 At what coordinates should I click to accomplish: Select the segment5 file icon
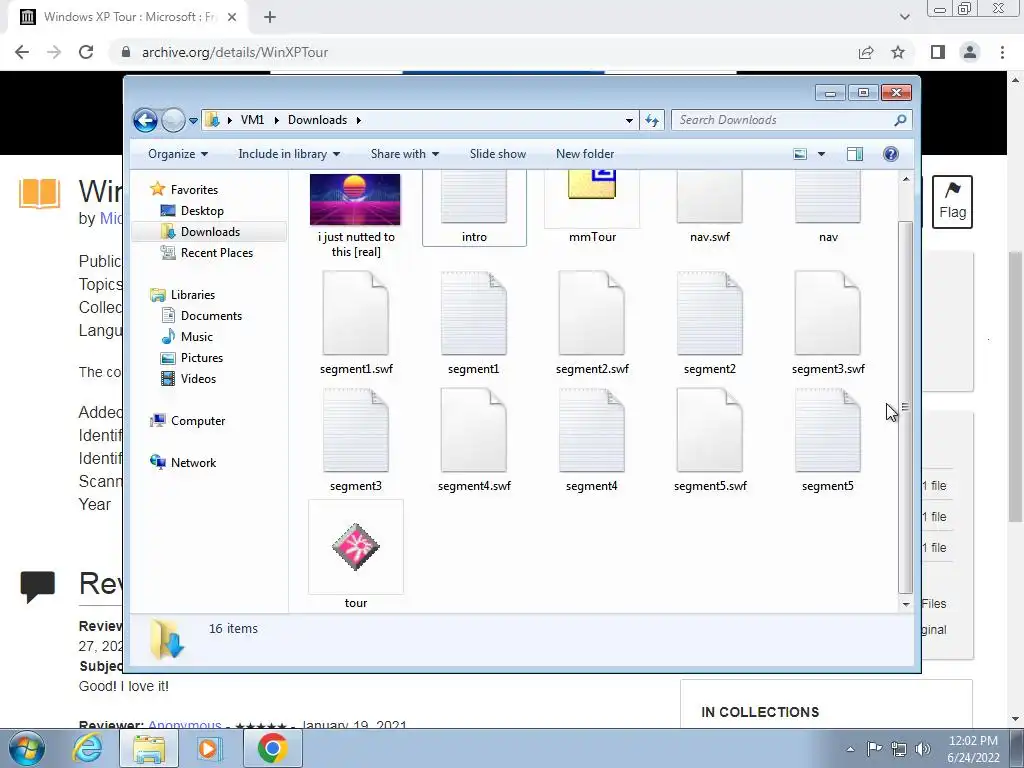pos(827,430)
